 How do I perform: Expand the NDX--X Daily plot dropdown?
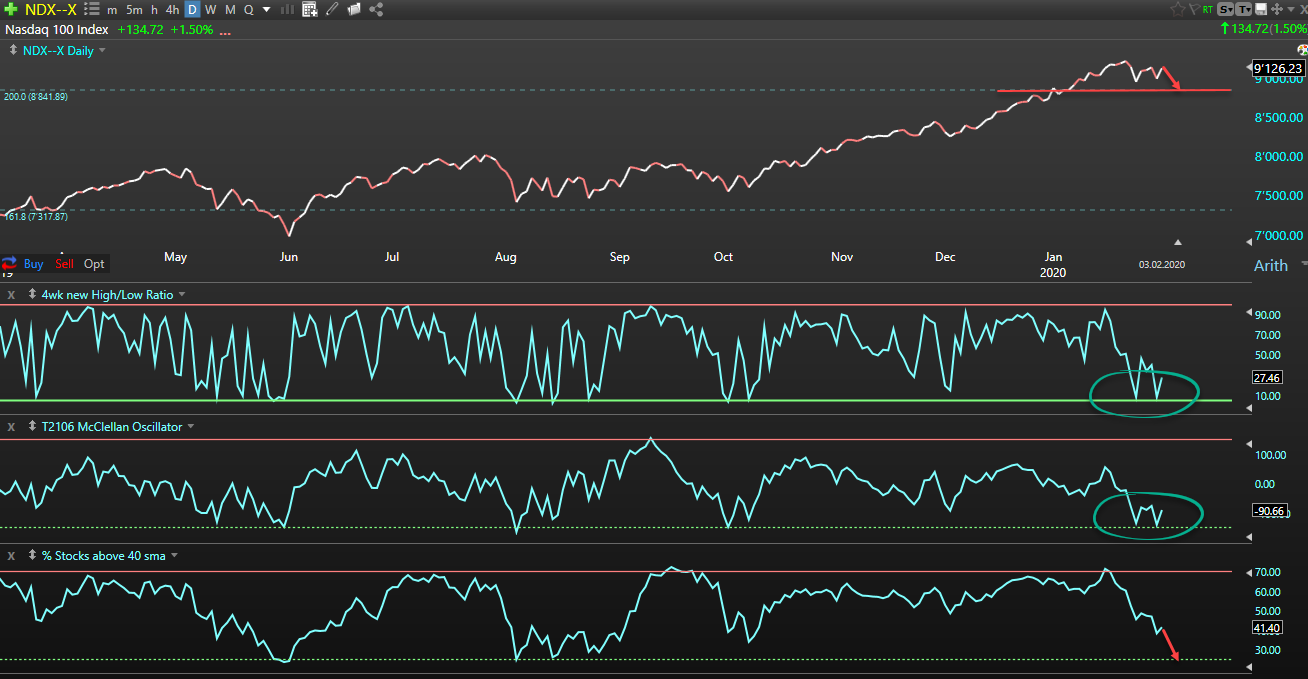pyautogui.click(x=101, y=50)
